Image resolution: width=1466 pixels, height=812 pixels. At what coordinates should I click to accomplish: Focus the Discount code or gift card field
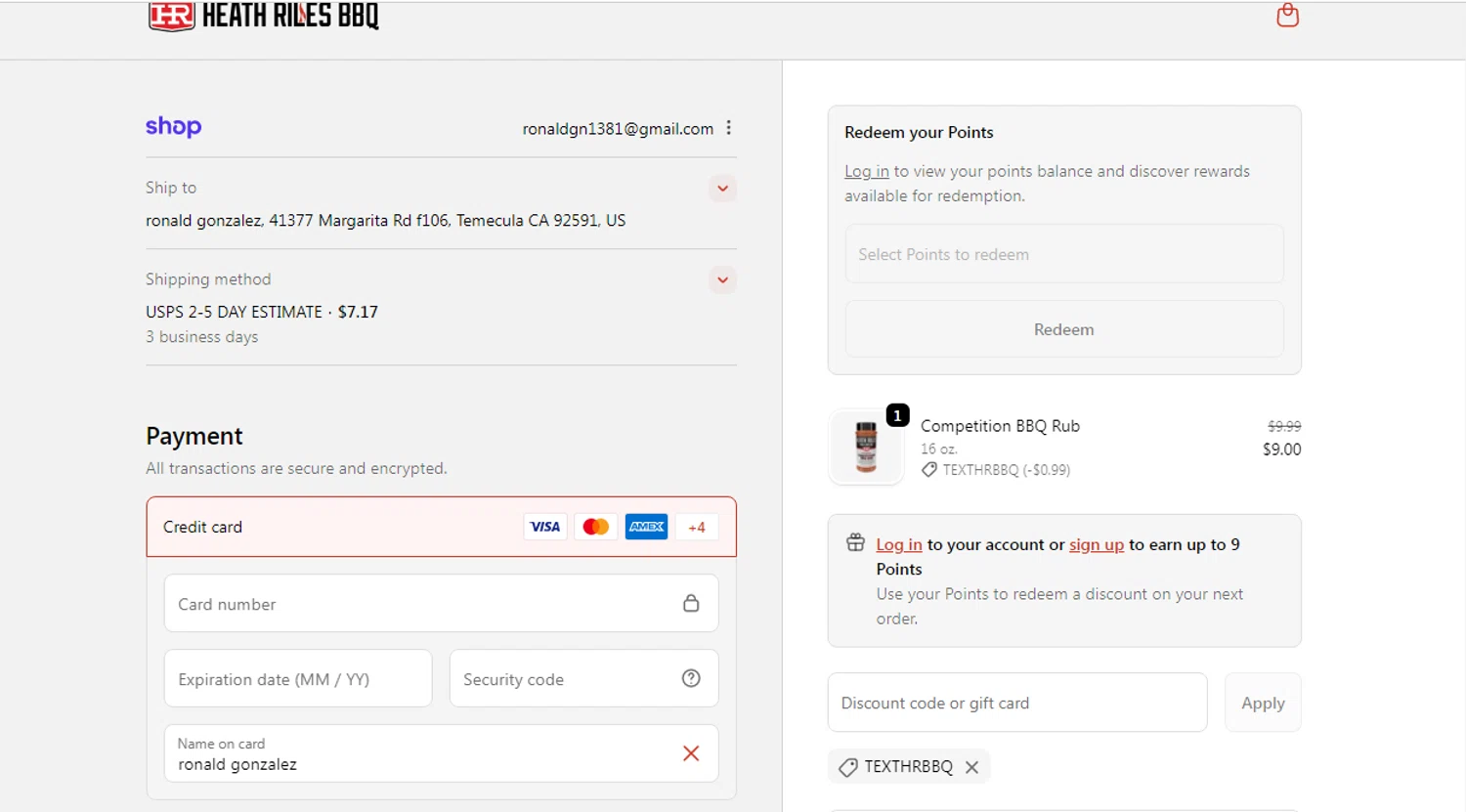[x=1017, y=703]
